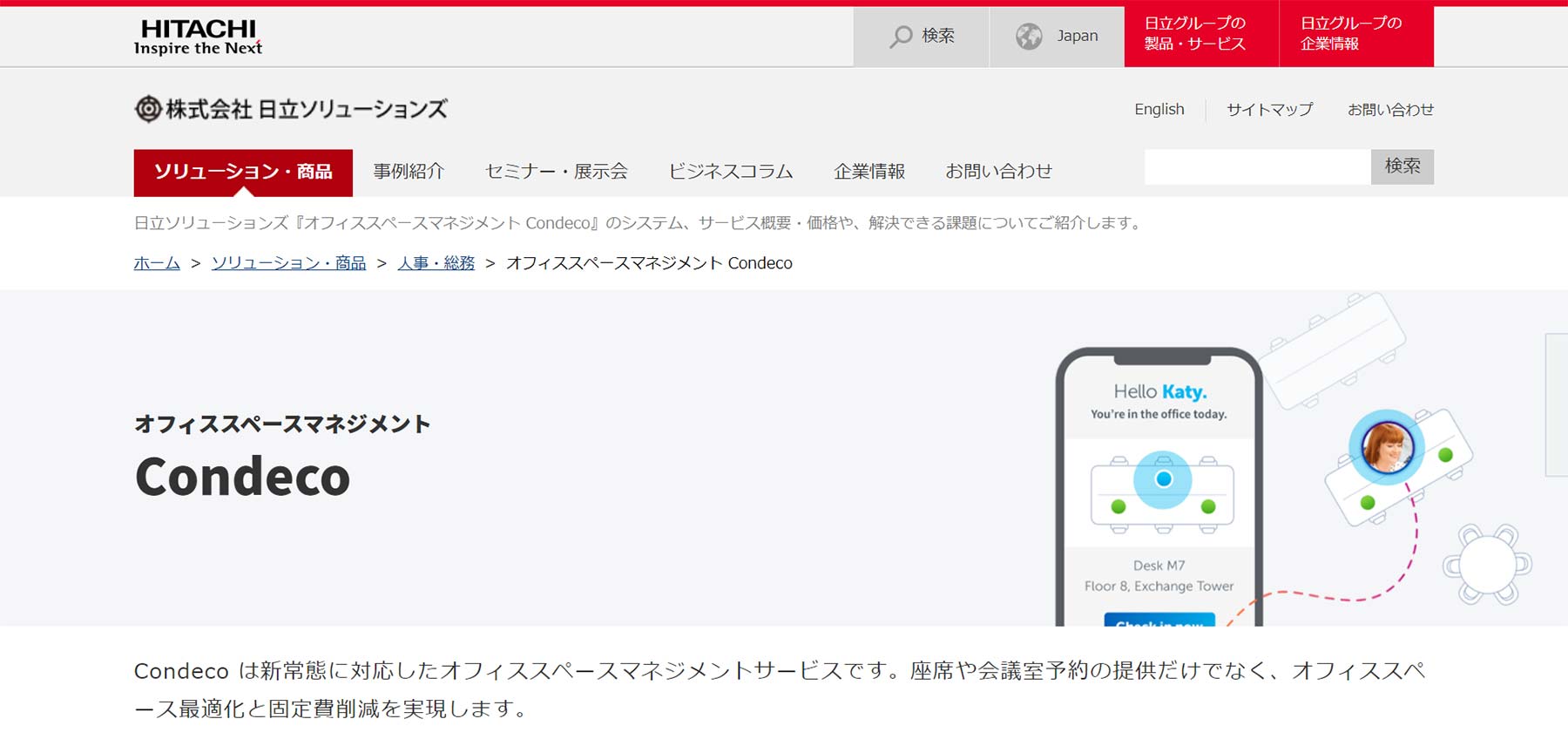Screen dimensions: 1568x753
Task: Select the 事例紹介 navigation tab
Action: [409, 172]
